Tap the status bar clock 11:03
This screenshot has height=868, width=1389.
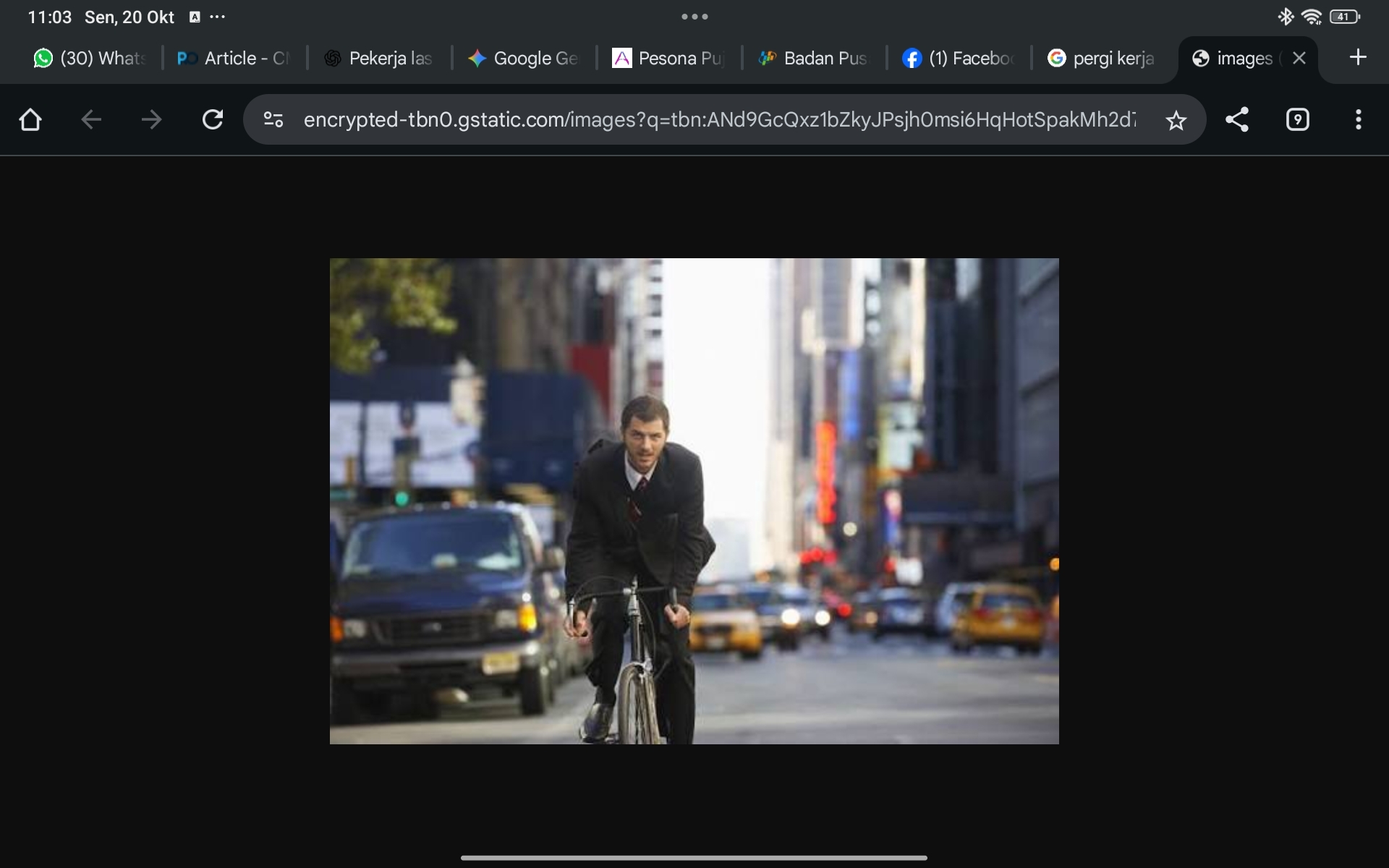pos(49,17)
